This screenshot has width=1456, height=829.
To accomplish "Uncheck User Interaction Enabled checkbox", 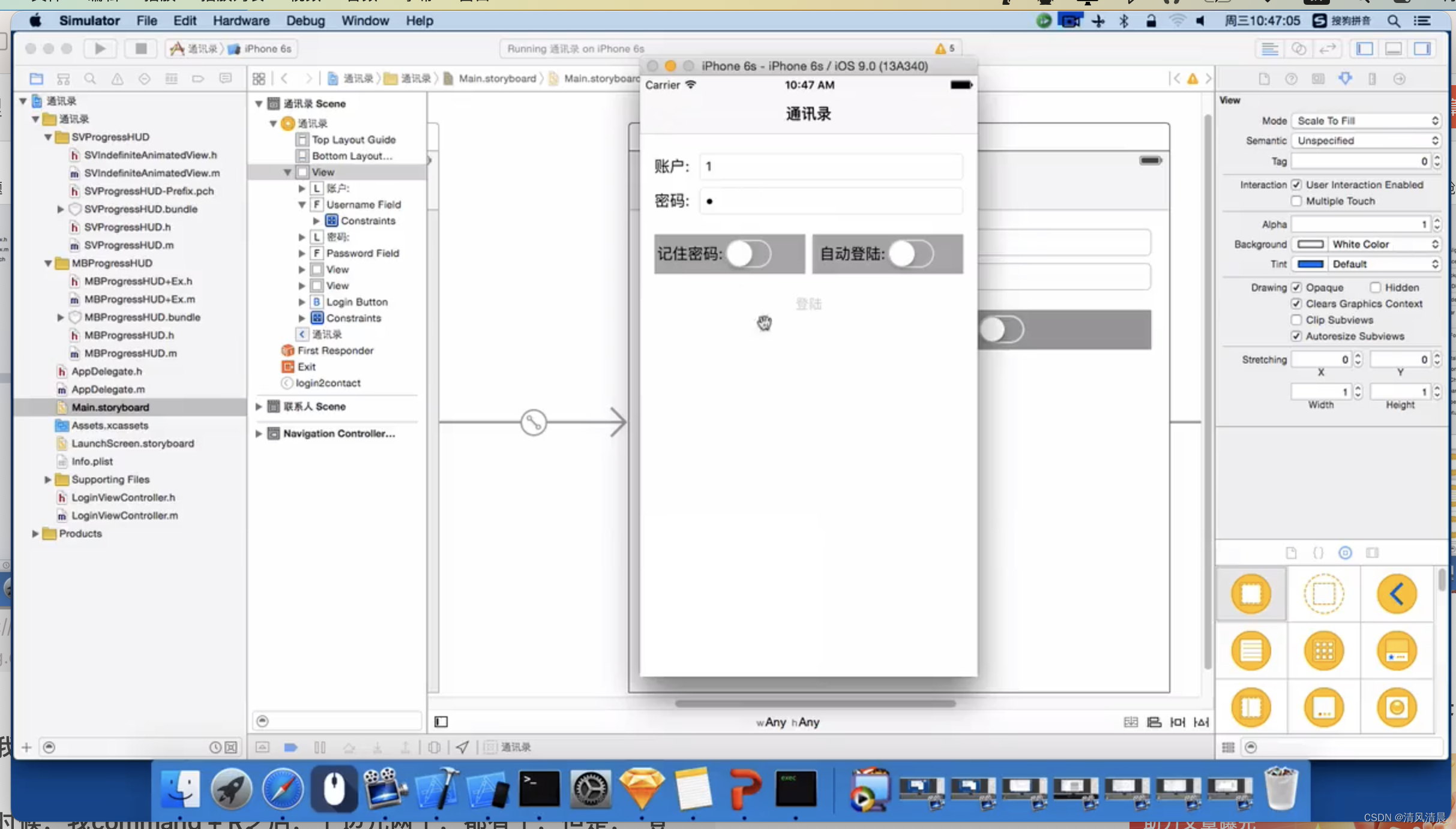I will [x=1296, y=185].
